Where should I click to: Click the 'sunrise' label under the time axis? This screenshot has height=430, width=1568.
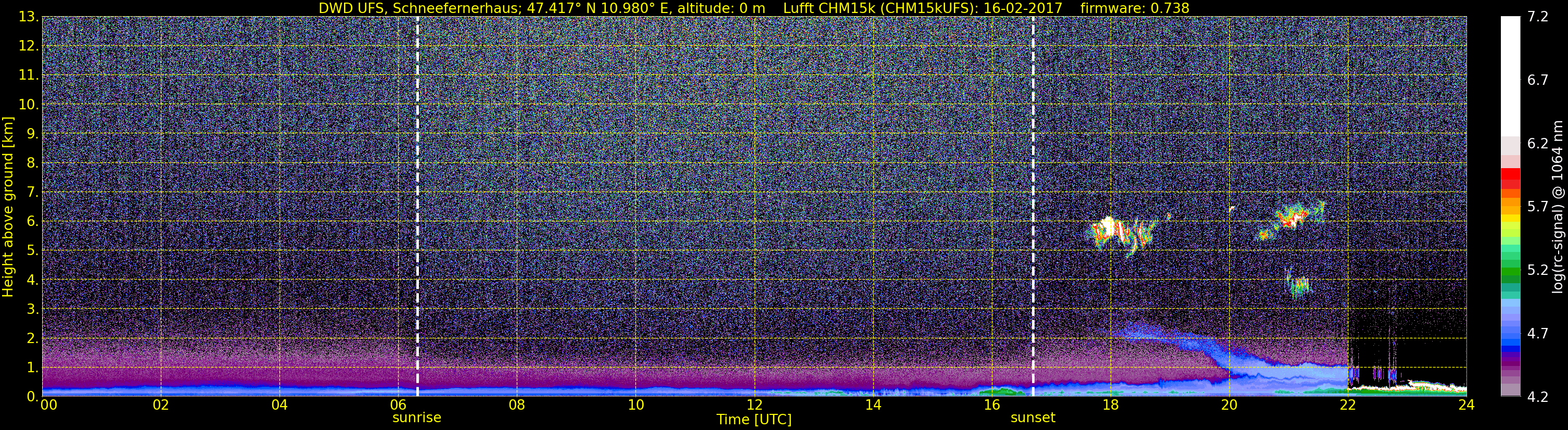pos(417,418)
